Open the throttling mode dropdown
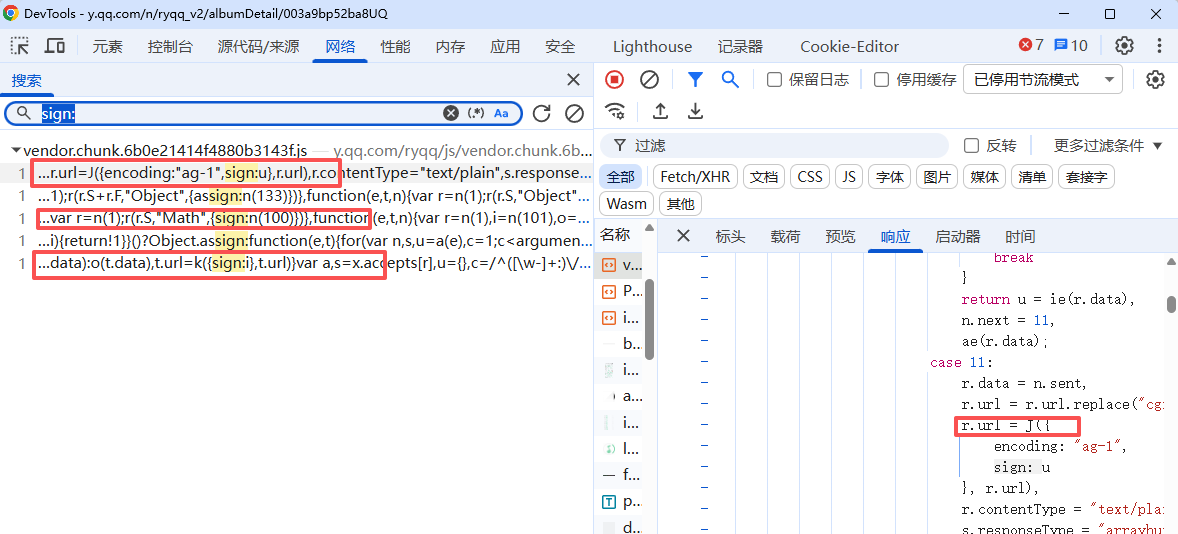The width and height of the screenshot is (1178, 534). 1043,80
